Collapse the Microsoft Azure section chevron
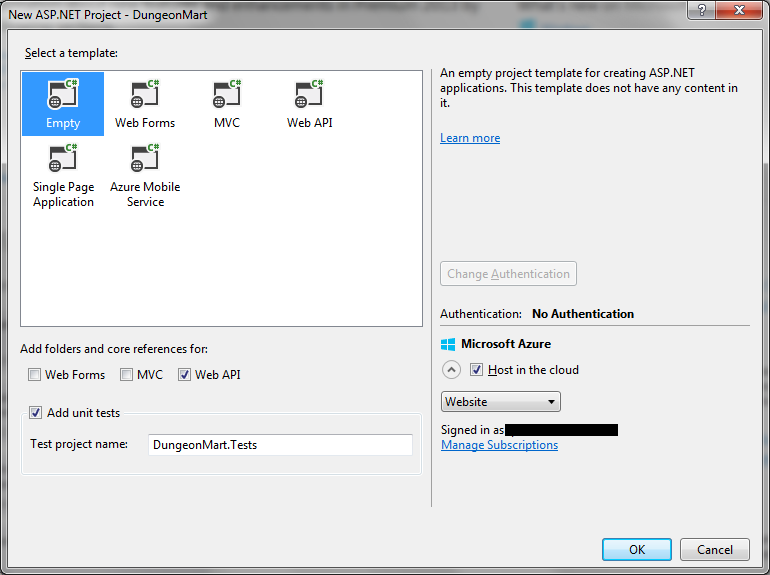Screen dimensions: 770x575 (x=451, y=370)
